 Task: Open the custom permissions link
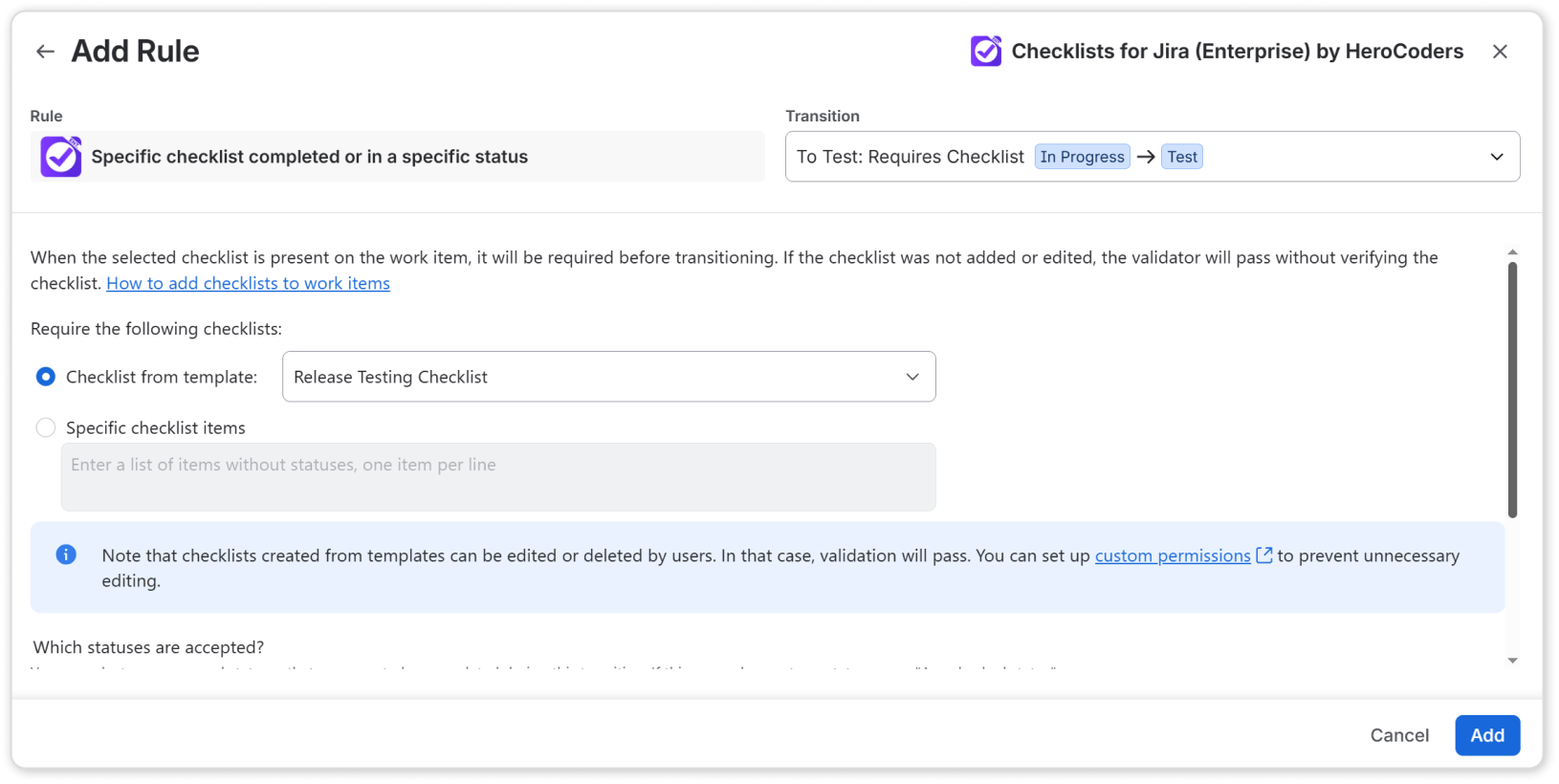(1173, 555)
